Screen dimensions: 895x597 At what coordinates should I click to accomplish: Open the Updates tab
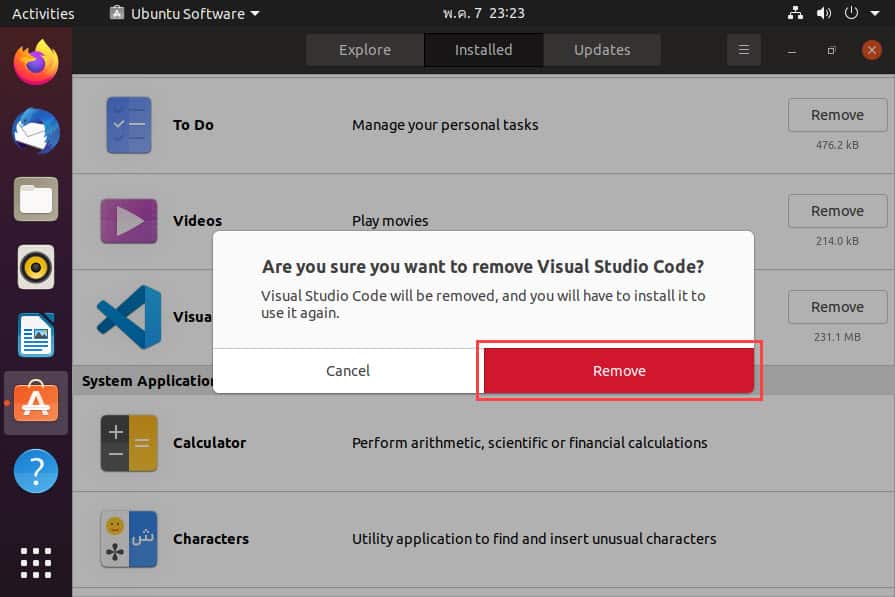tap(602, 50)
